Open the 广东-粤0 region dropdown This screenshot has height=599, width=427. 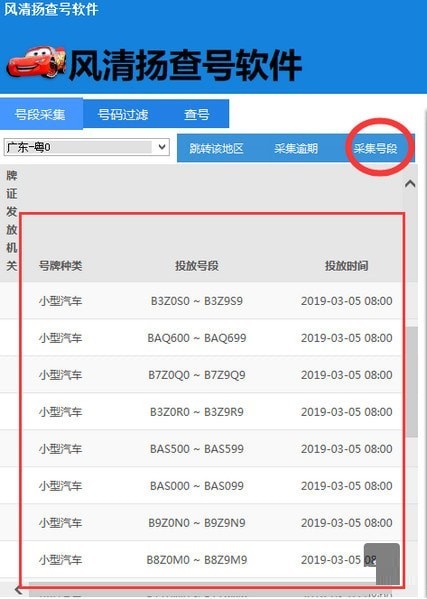pyautogui.click(x=87, y=147)
